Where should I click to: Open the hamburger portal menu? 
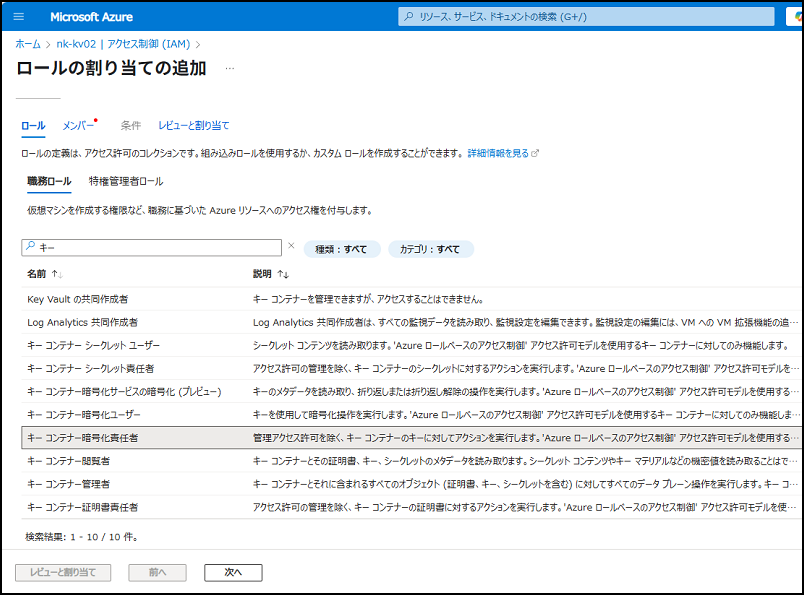pos(18,16)
